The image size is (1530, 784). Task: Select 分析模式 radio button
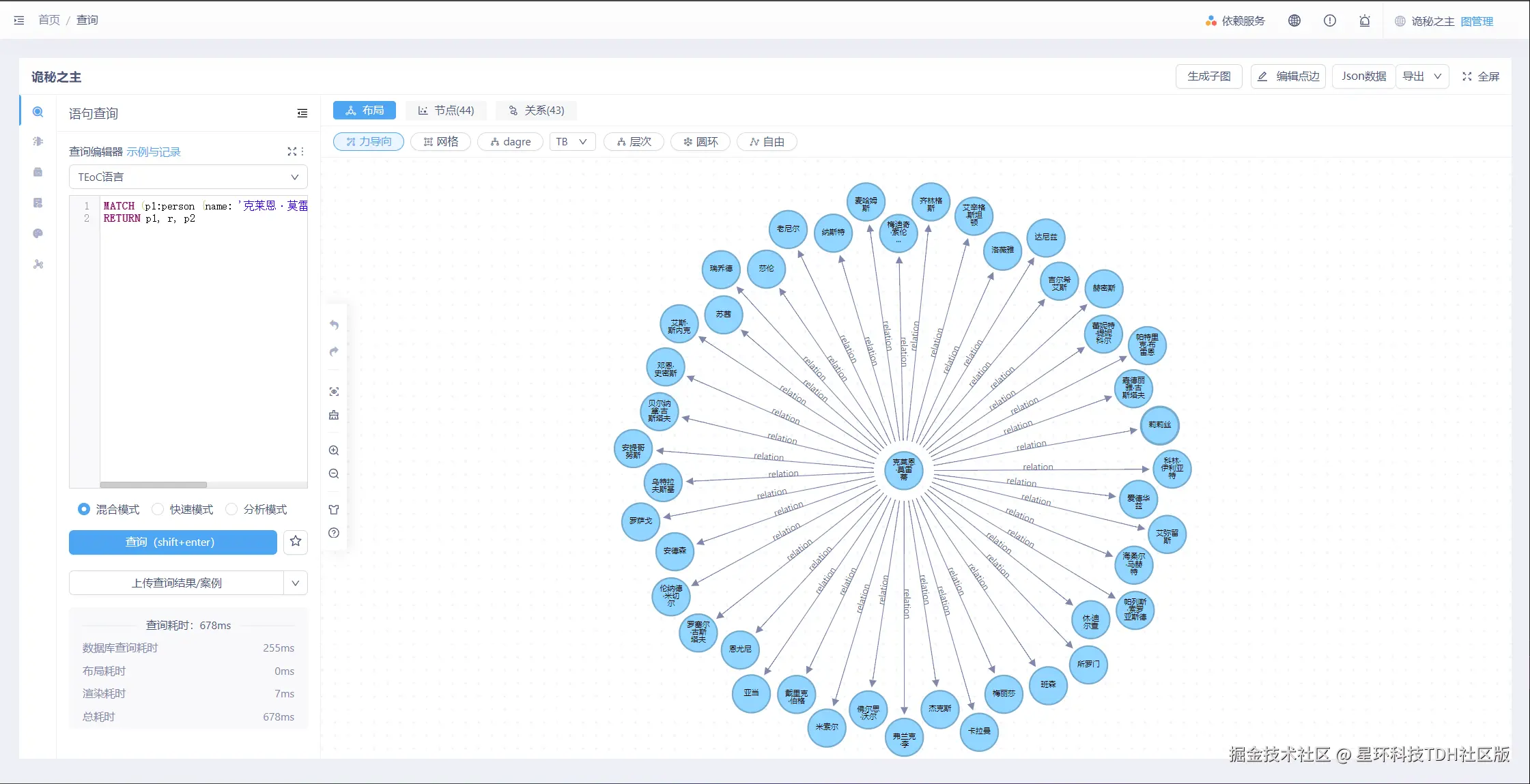click(231, 509)
